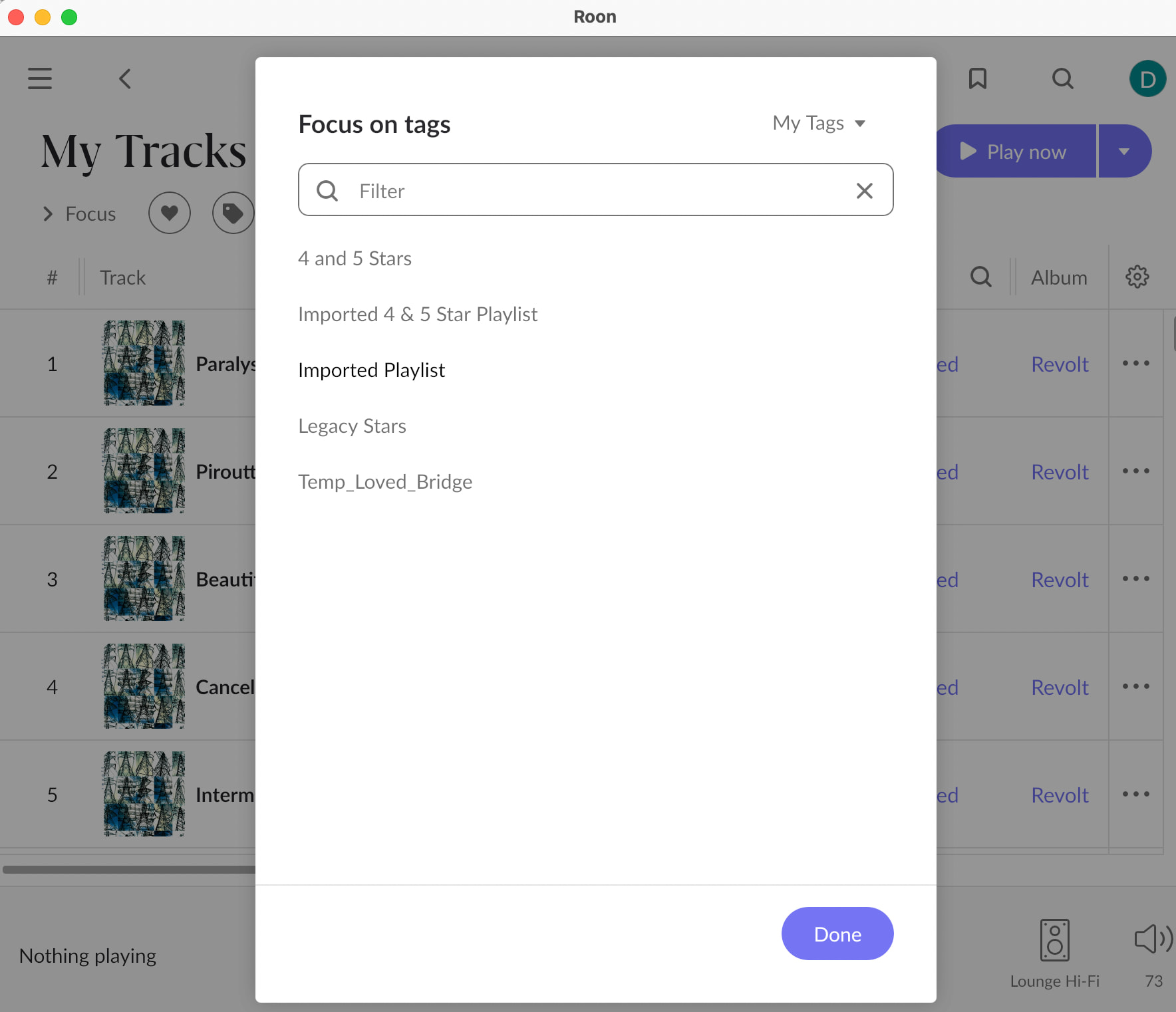The width and height of the screenshot is (1176, 1012).
Task: Open more options for track 1
Action: [x=1135, y=363]
